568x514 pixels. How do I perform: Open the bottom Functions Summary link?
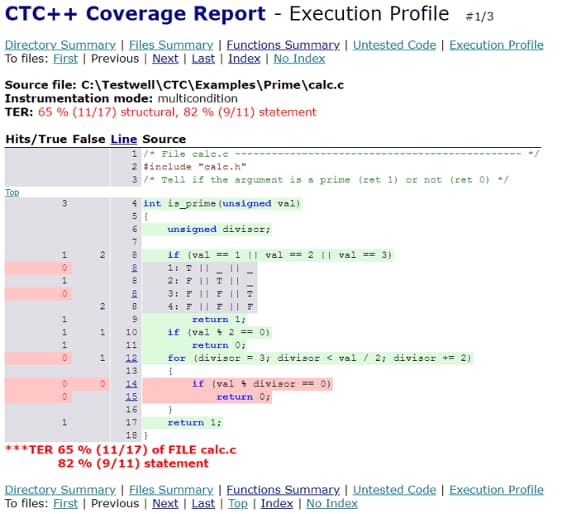click(283, 490)
